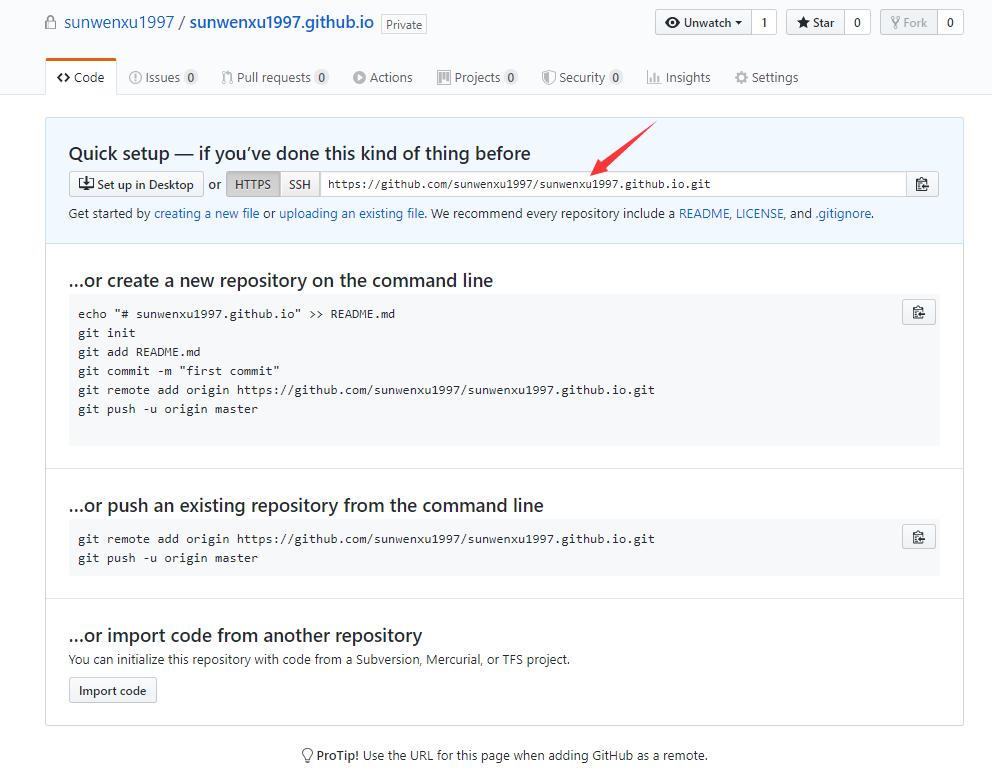Click the Private label badge
The image size is (992, 783).
tap(404, 24)
